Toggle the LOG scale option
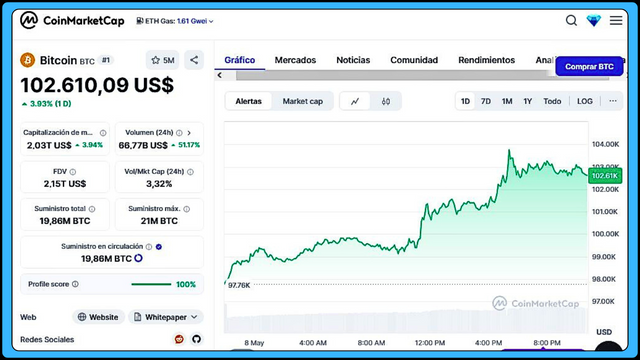Screen dimensions: 640x360 [584, 101]
